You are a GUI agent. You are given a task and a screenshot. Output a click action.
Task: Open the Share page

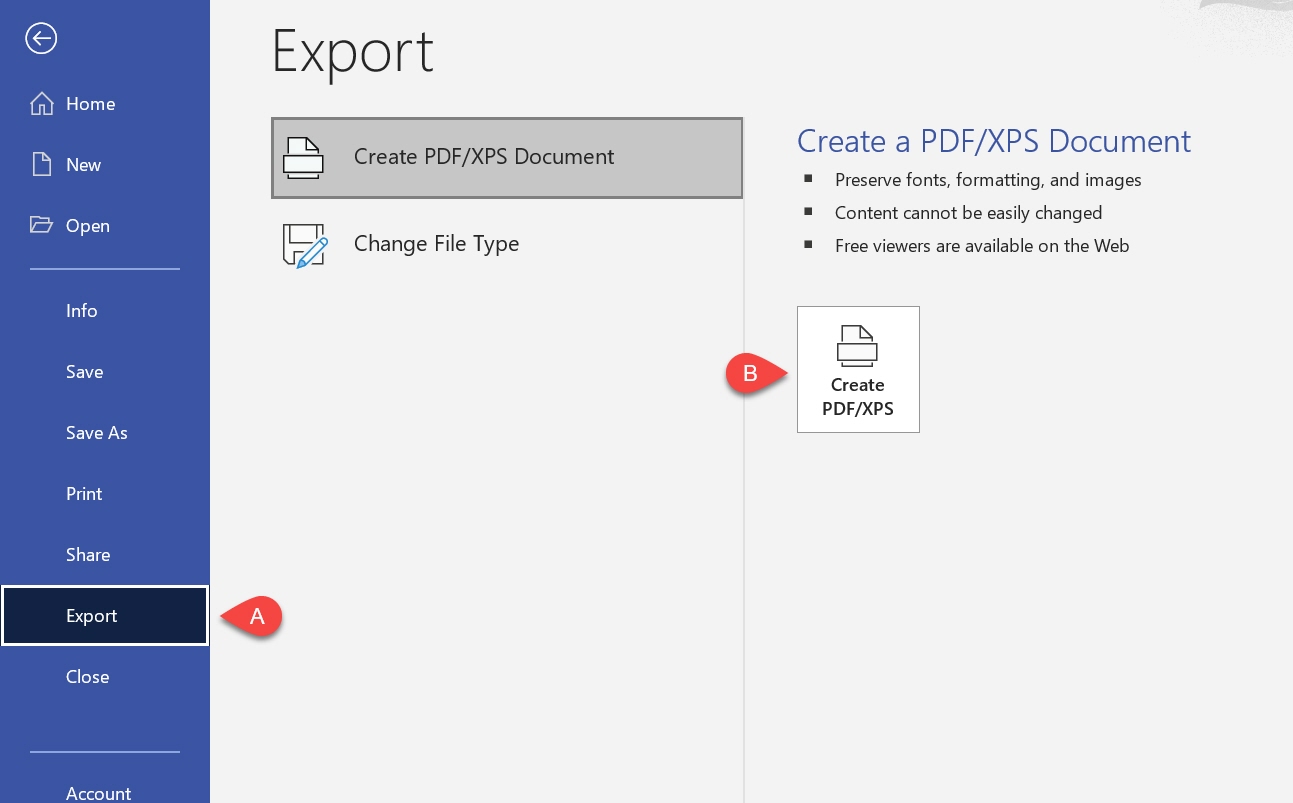click(x=88, y=555)
